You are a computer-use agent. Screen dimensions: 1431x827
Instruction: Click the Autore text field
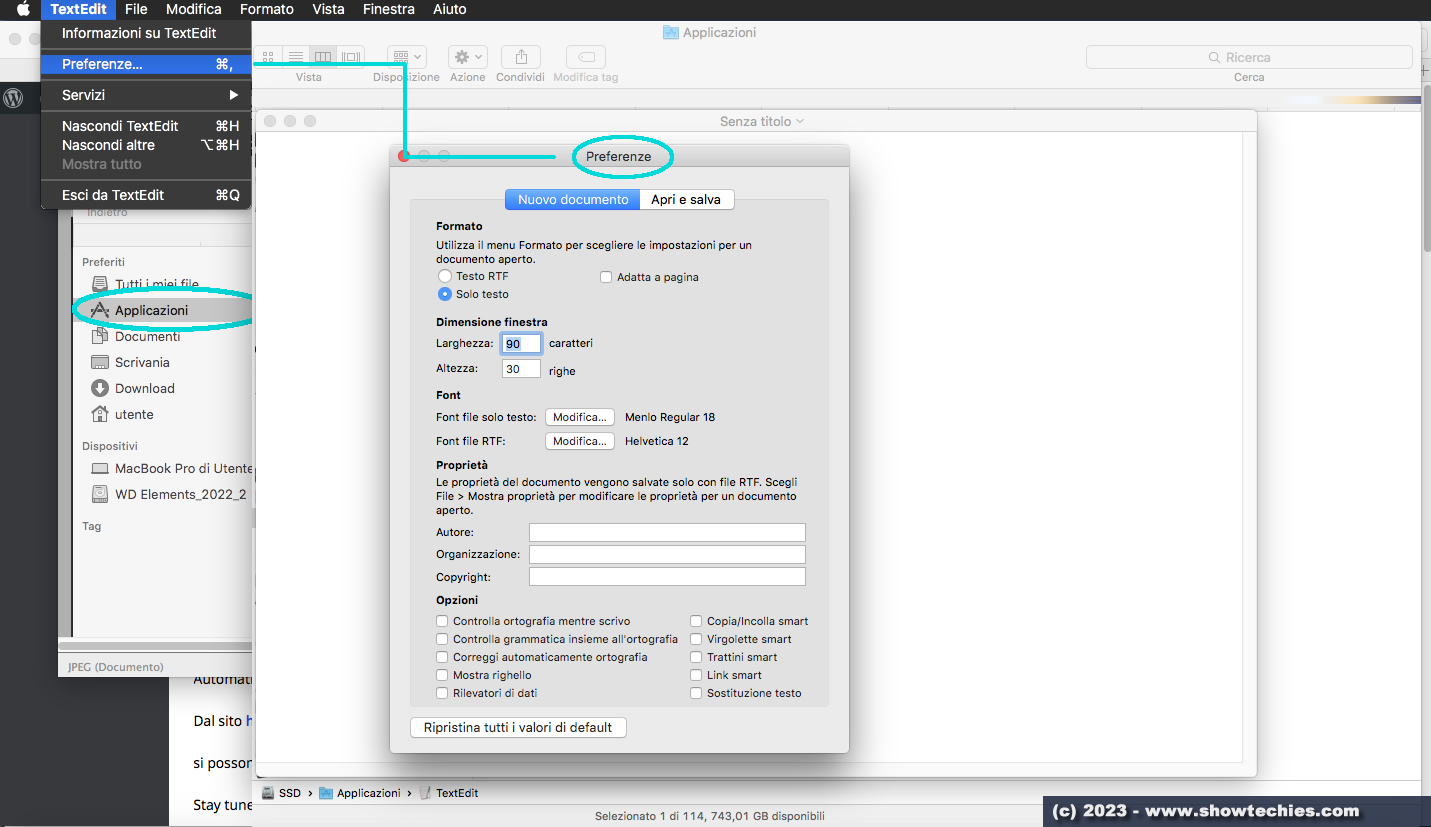667,532
